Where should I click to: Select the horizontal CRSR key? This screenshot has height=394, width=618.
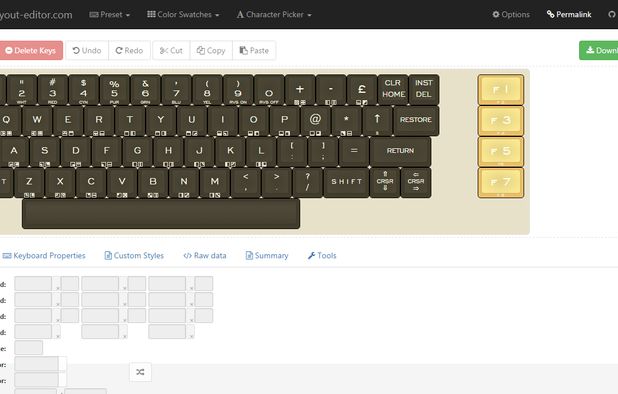(416, 182)
